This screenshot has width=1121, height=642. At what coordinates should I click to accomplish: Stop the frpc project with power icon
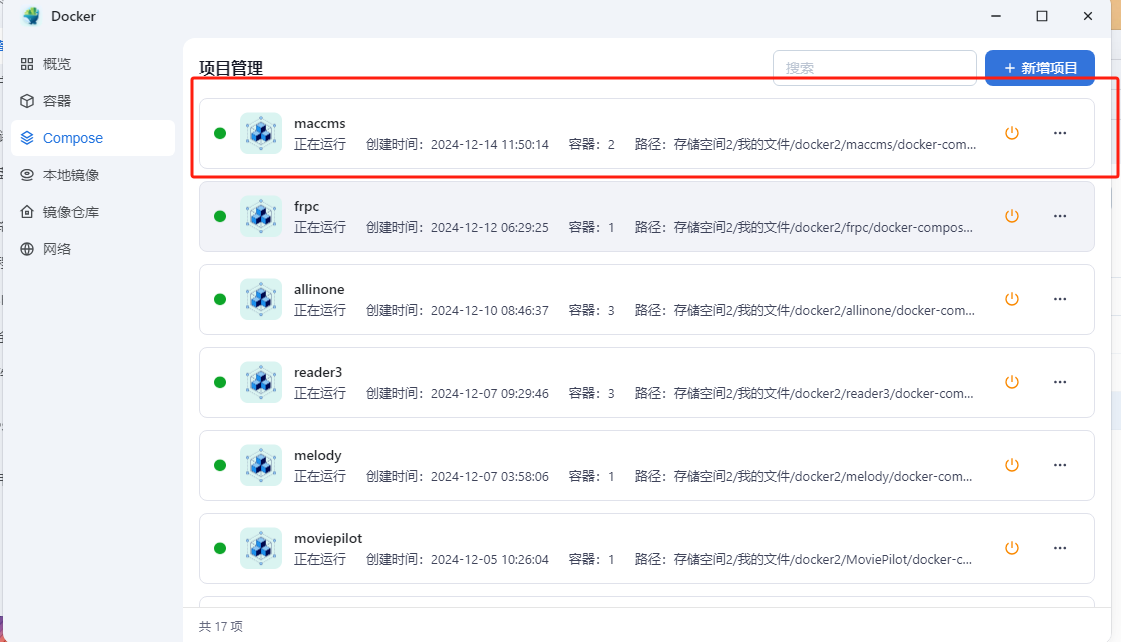[1012, 216]
